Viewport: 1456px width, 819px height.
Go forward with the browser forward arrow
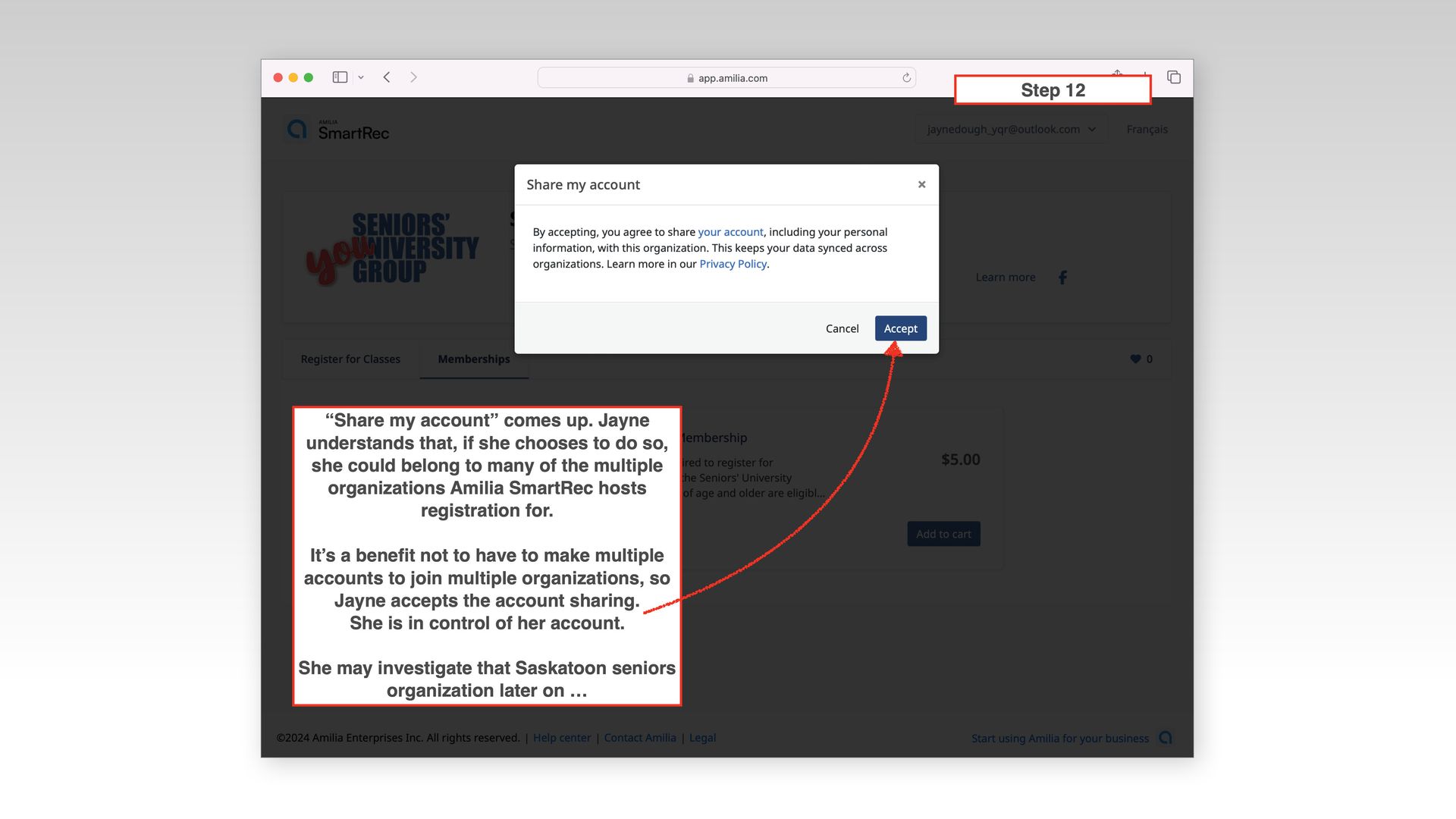click(413, 77)
